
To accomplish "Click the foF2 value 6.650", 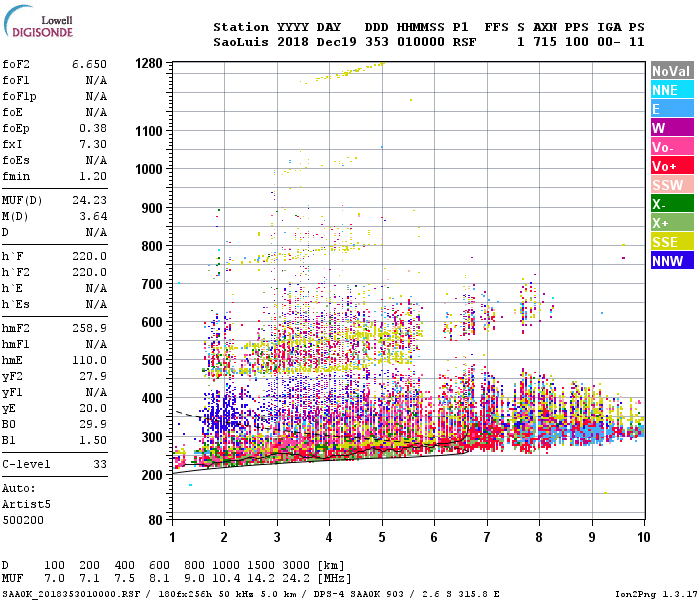I will pyautogui.click(x=89, y=64).
